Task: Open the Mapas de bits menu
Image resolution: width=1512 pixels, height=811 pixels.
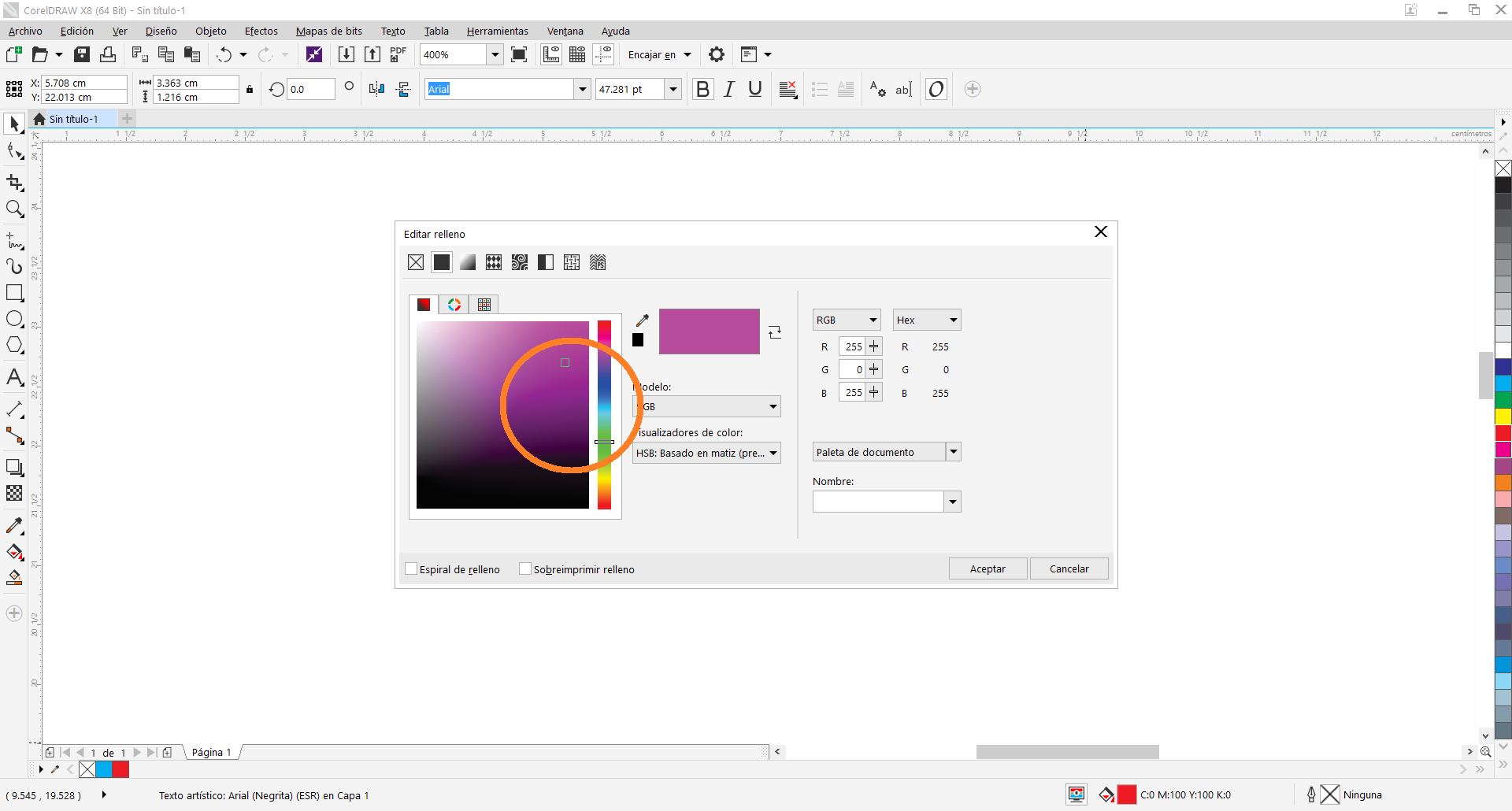Action: [329, 31]
